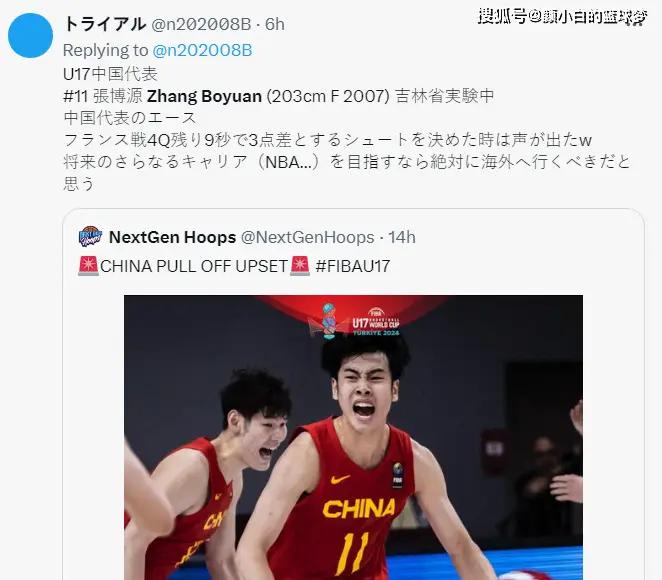Open NextGen Hoops profile avatar icon

(90, 236)
